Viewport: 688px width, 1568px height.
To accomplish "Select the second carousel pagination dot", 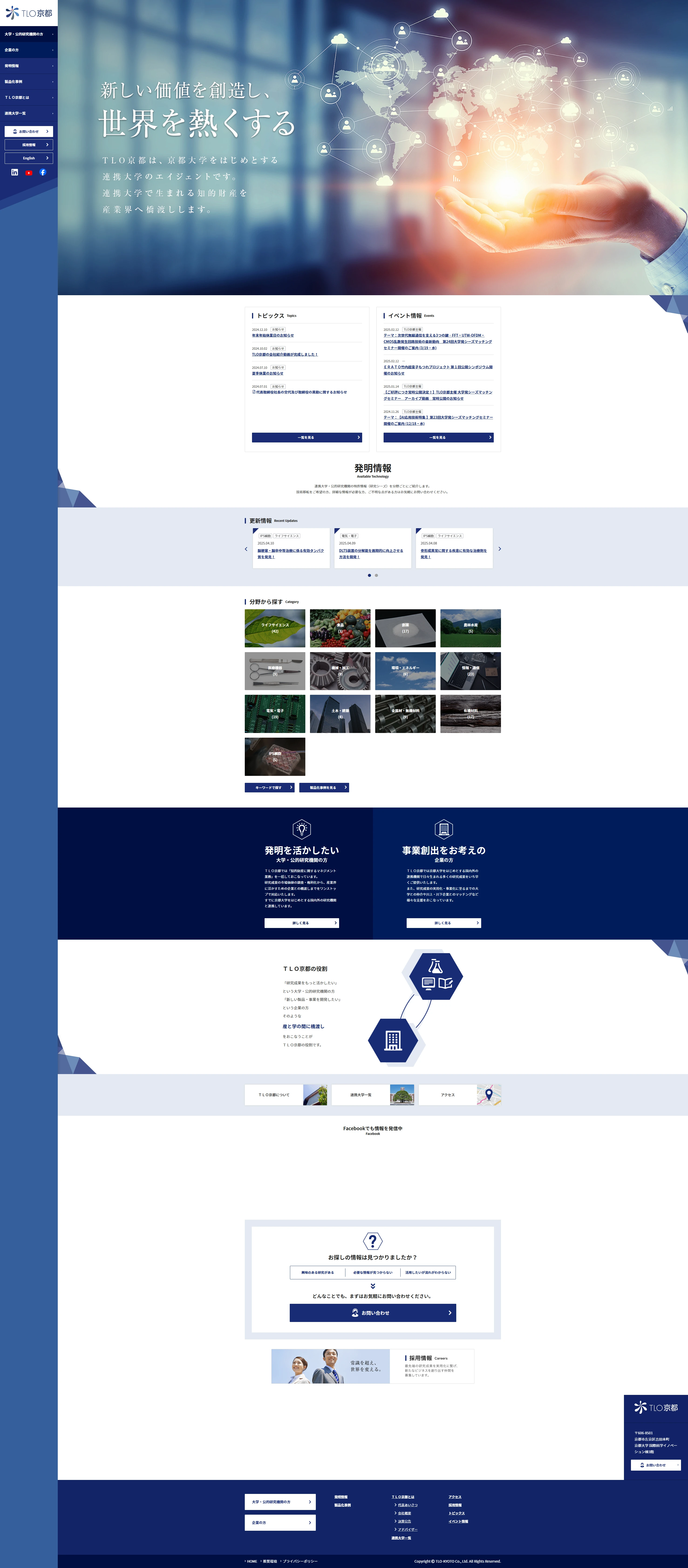I will pos(377,575).
